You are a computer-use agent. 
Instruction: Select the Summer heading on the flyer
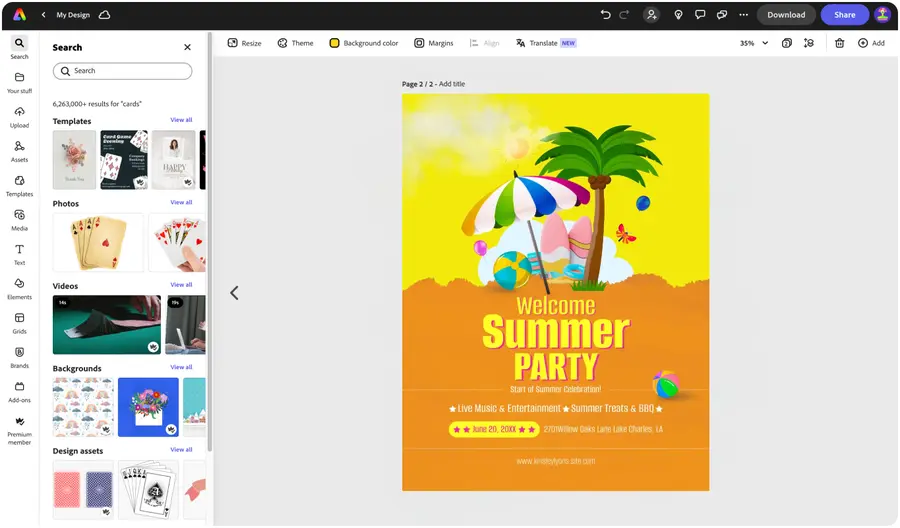pyautogui.click(x=556, y=332)
